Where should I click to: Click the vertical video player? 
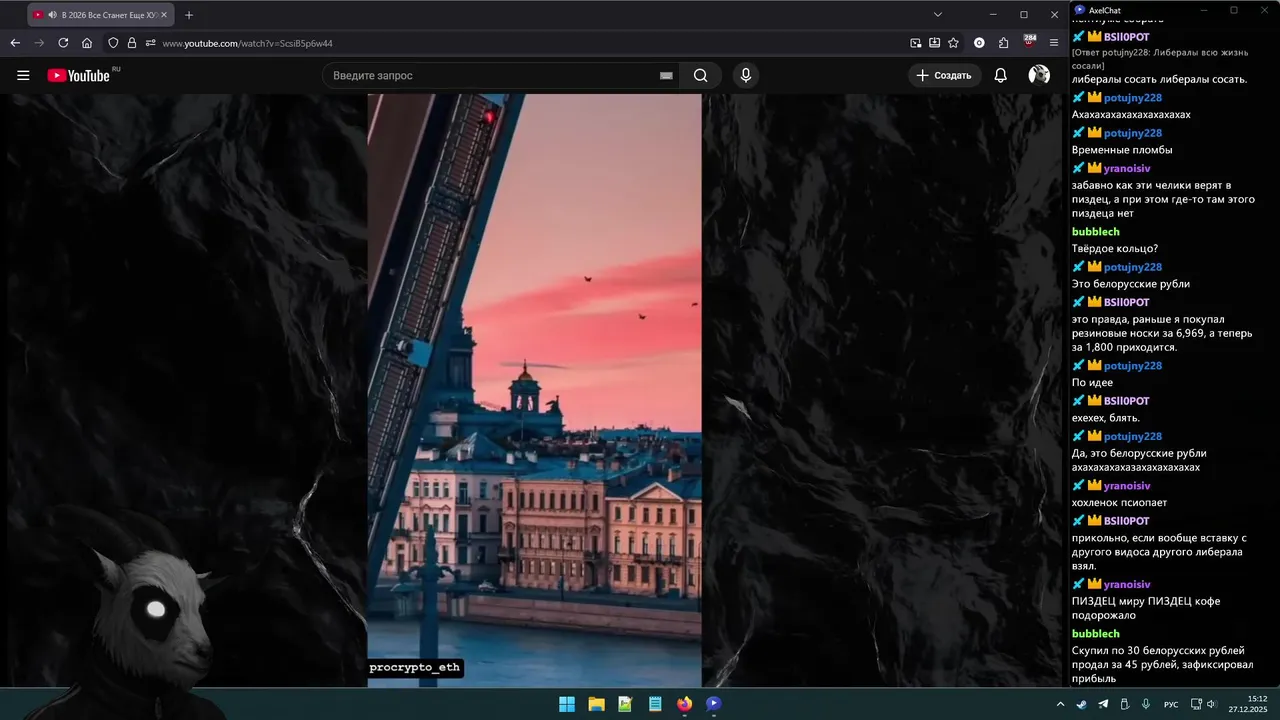click(534, 390)
